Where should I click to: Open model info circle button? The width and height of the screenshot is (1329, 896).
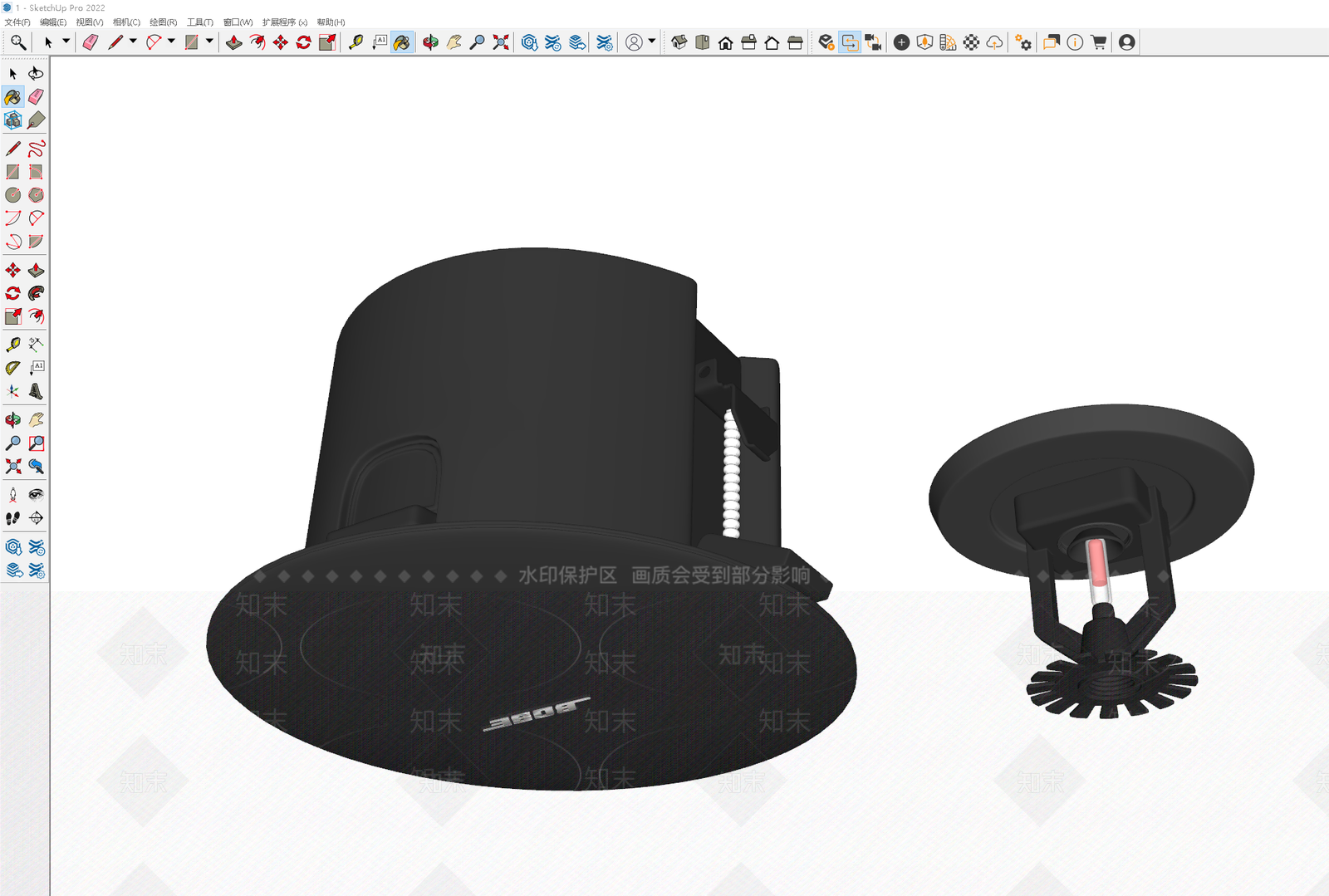[x=1075, y=42]
